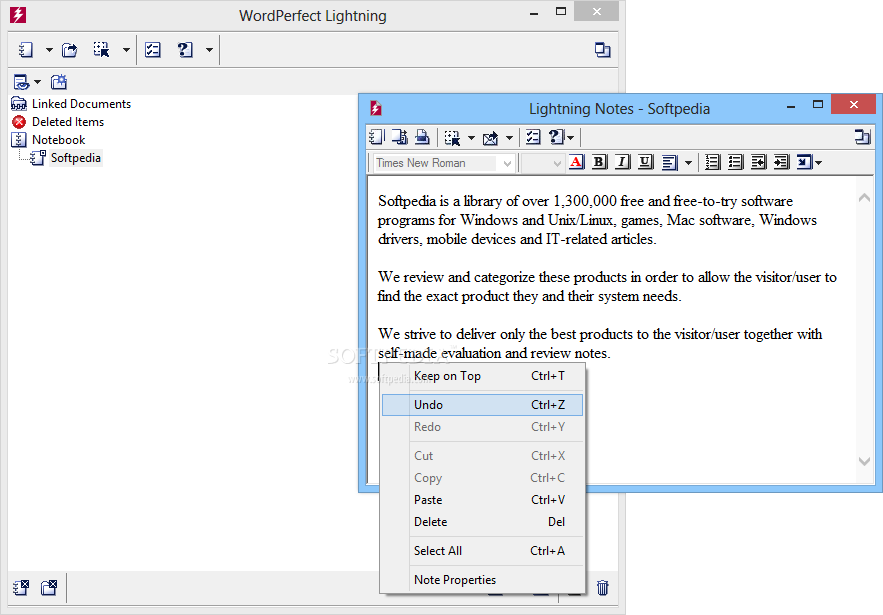Choose Delete from the context menu
Screen dimensions: 883x615
click(x=483, y=522)
